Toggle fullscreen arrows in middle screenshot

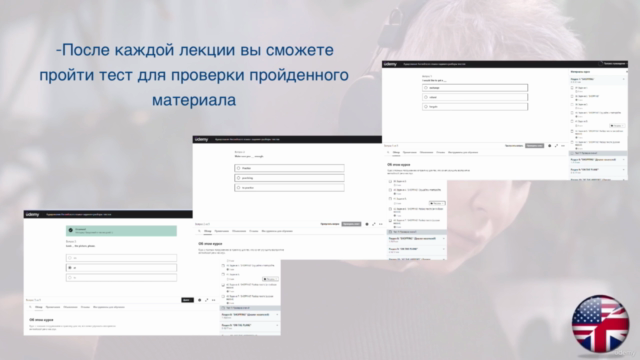(x=373, y=224)
